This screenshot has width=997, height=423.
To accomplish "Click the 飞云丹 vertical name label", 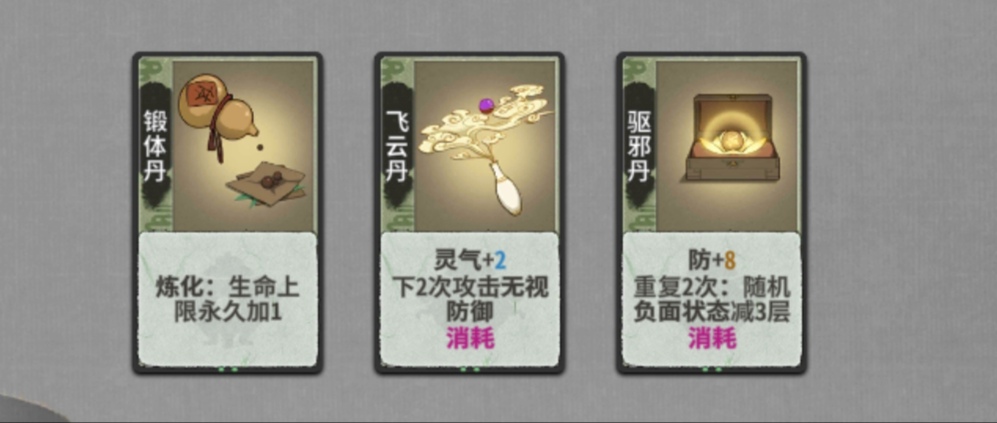I will point(397,146).
